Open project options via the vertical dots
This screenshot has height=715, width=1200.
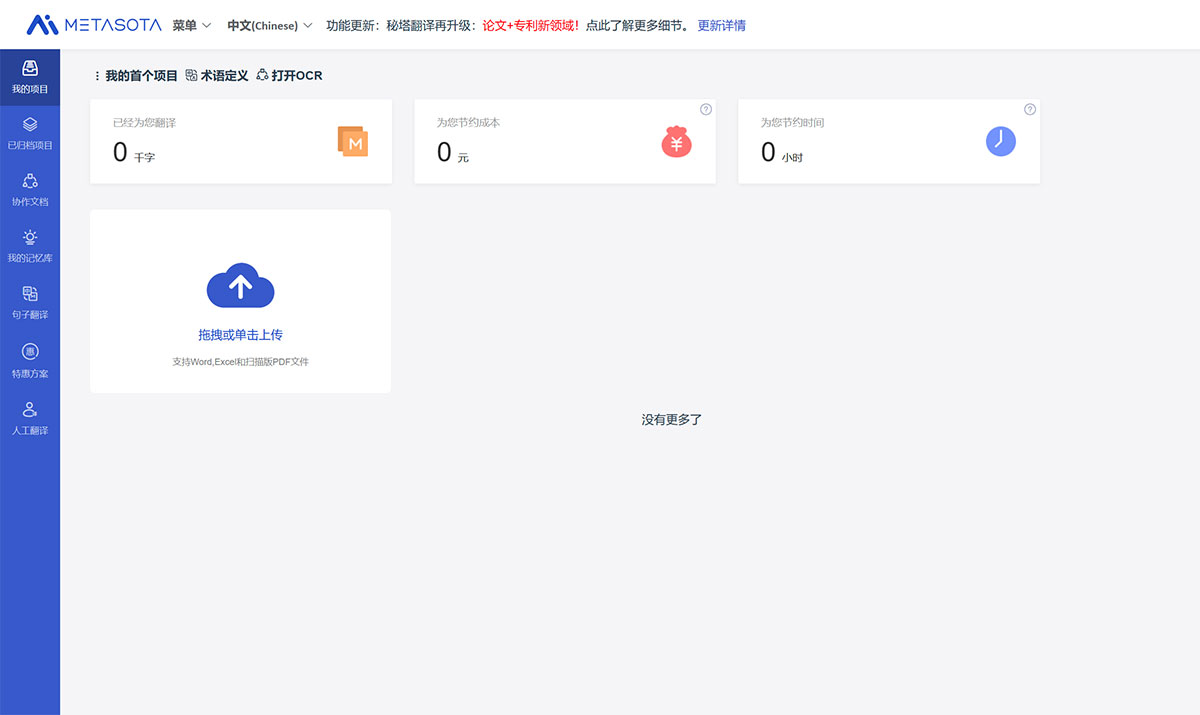click(x=95, y=74)
